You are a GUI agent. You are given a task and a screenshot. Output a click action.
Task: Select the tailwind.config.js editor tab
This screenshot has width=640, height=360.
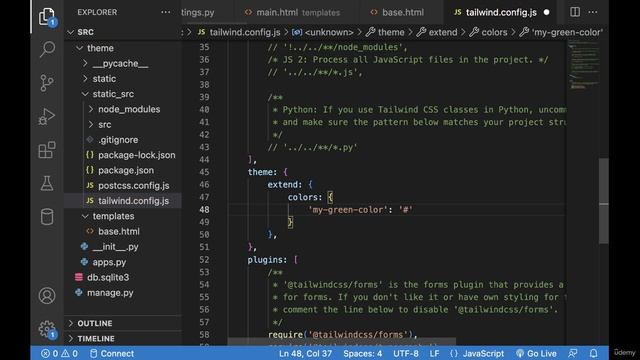tap(501, 13)
